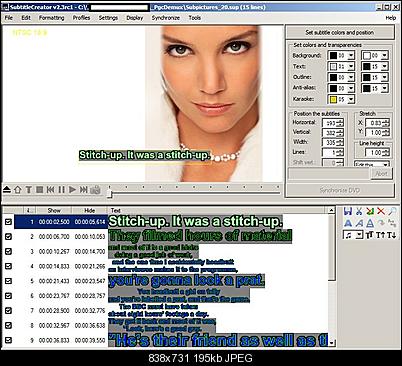The image size is (402, 366).
Task: Toggle the checkbox for subtitle line 7
Action: [x=9, y=310]
